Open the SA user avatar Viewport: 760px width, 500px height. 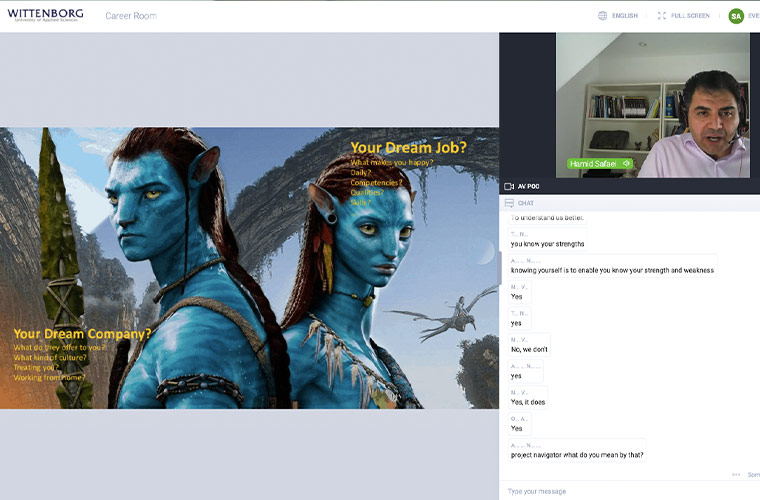click(736, 16)
